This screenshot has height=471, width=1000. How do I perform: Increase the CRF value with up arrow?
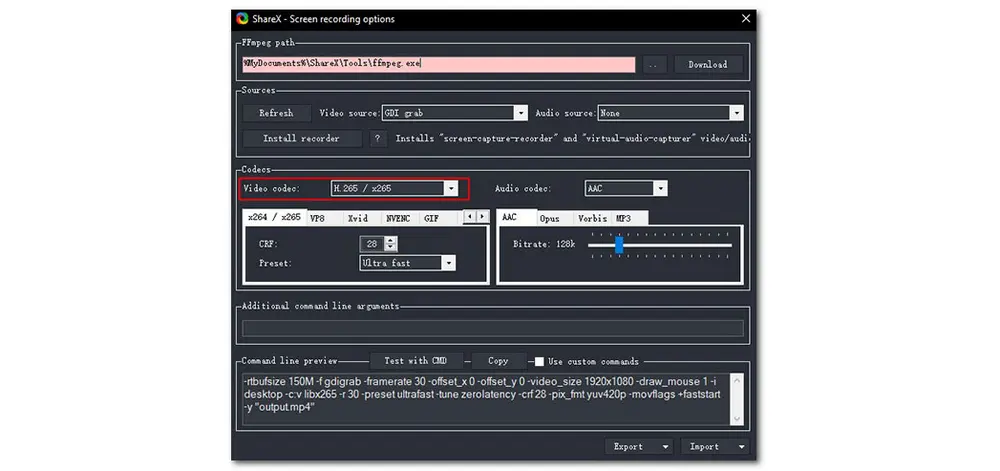coord(391,240)
